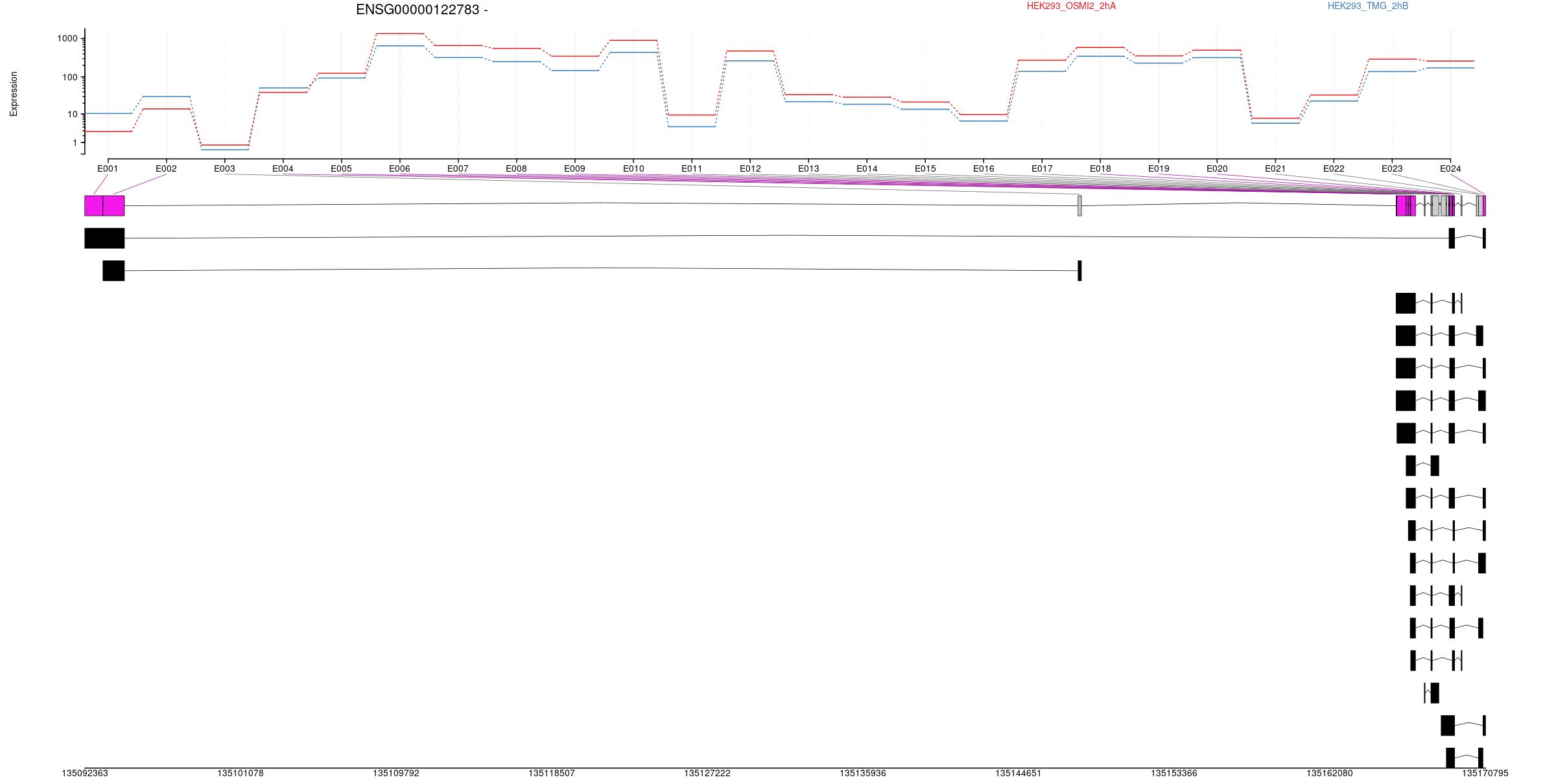1556x784 pixels.
Task: Click genomic coordinate 135144651
Action: click(x=1019, y=774)
